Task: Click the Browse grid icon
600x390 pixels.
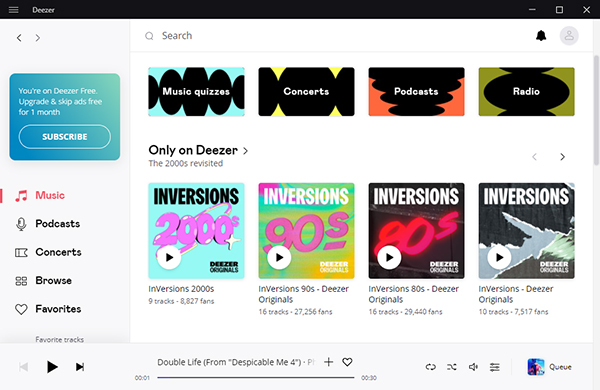Action: coord(21,281)
